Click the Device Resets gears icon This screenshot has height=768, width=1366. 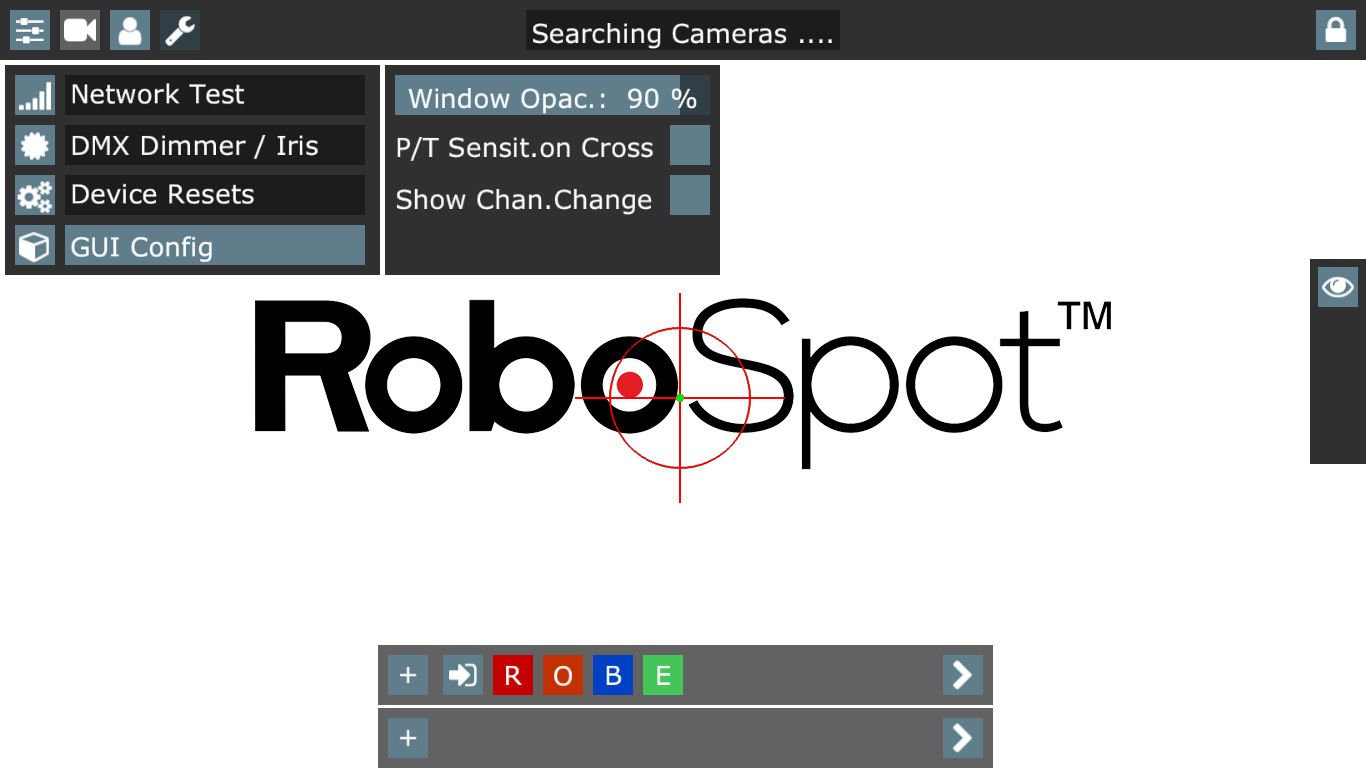click(35, 195)
